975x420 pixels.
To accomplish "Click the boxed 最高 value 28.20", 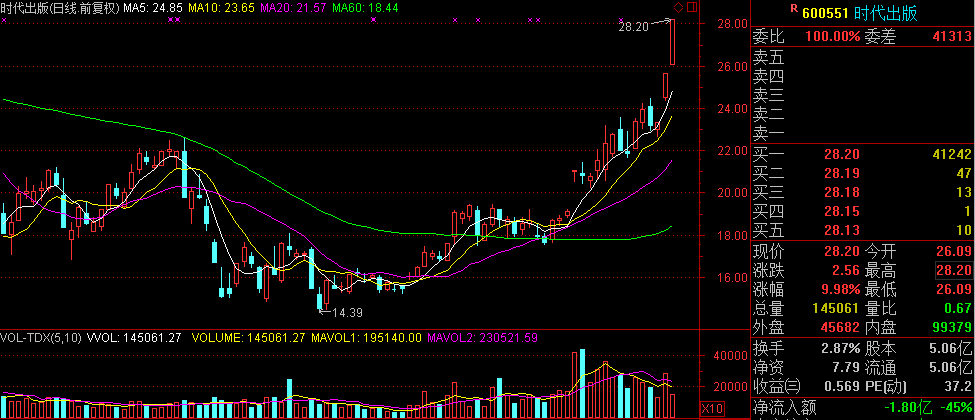I will [954, 271].
